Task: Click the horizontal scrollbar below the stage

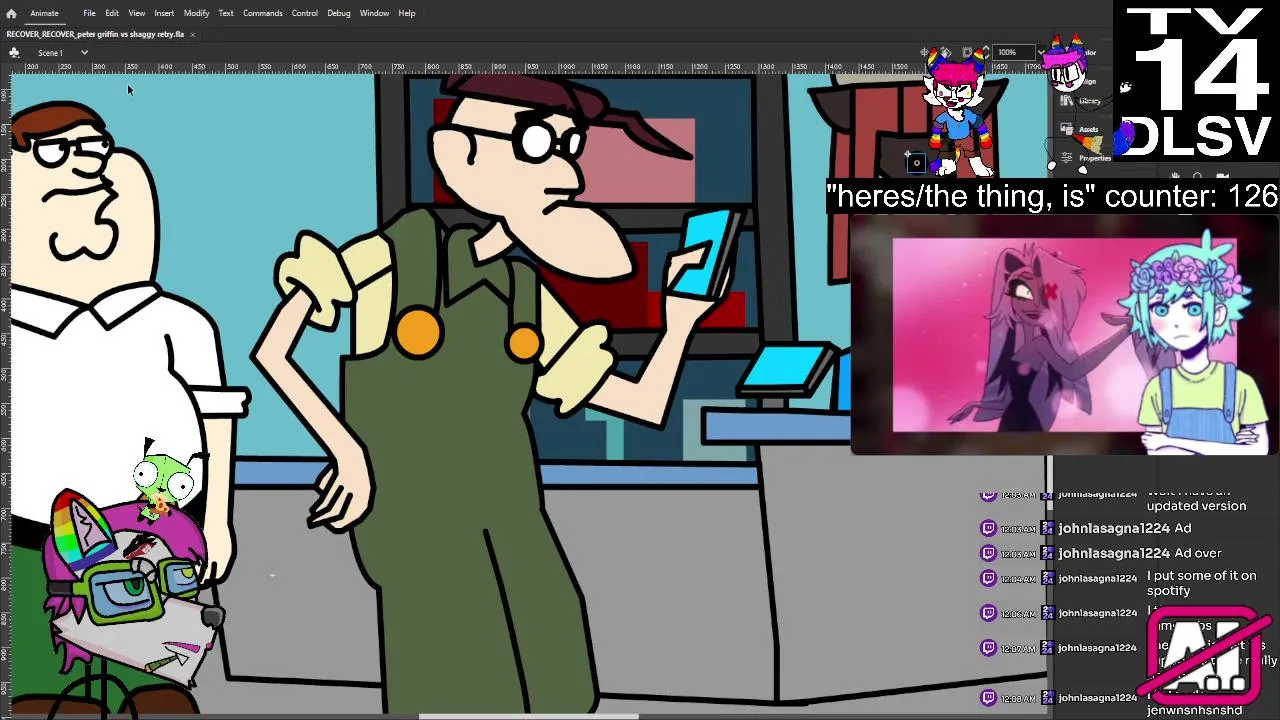Action: pyautogui.click(x=528, y=716)
